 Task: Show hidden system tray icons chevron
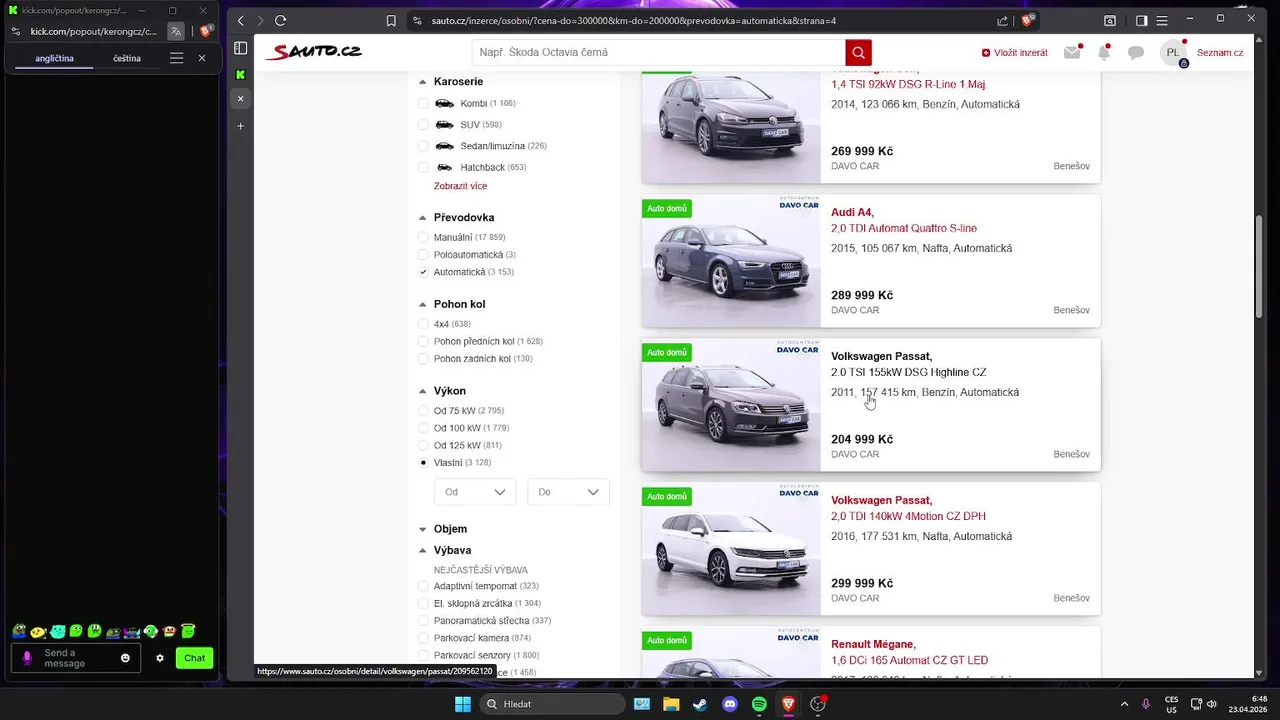click(1124, 704)
